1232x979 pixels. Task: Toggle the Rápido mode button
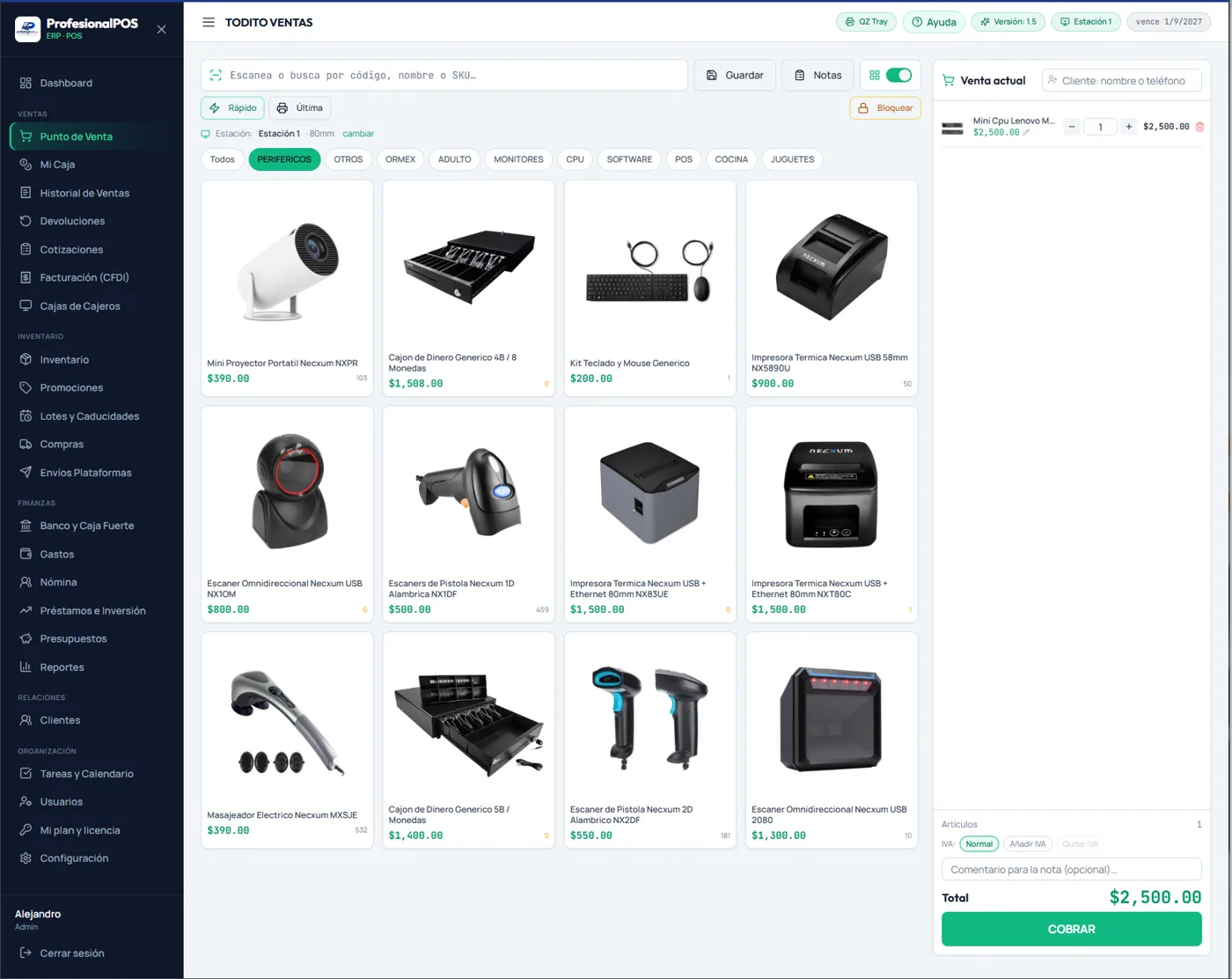pyautogui.click(x=233, y=108)
